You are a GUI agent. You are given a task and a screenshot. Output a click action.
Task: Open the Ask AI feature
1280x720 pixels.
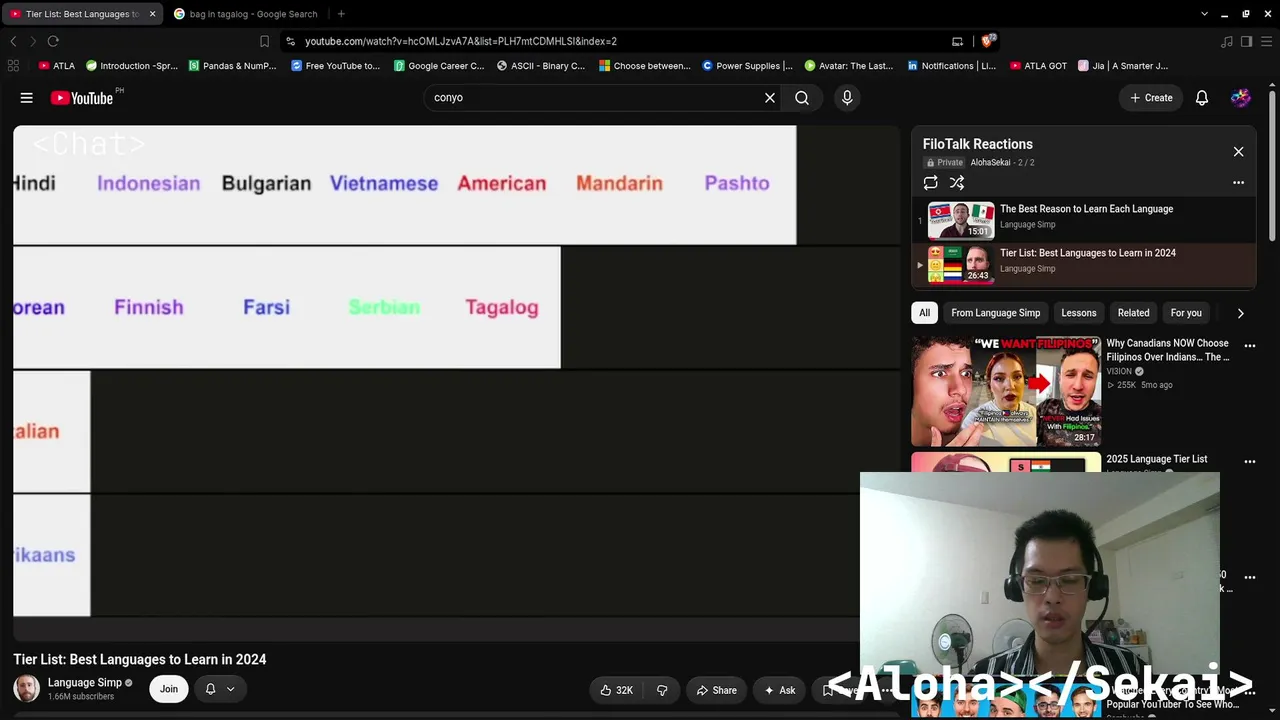tap(779, 690)
